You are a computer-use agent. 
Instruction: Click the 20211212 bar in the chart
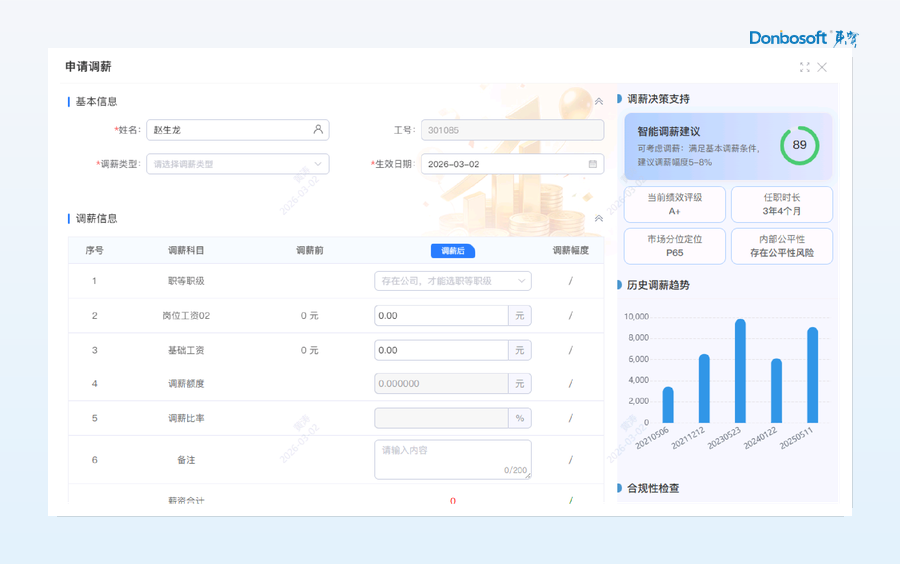point(704,388)
